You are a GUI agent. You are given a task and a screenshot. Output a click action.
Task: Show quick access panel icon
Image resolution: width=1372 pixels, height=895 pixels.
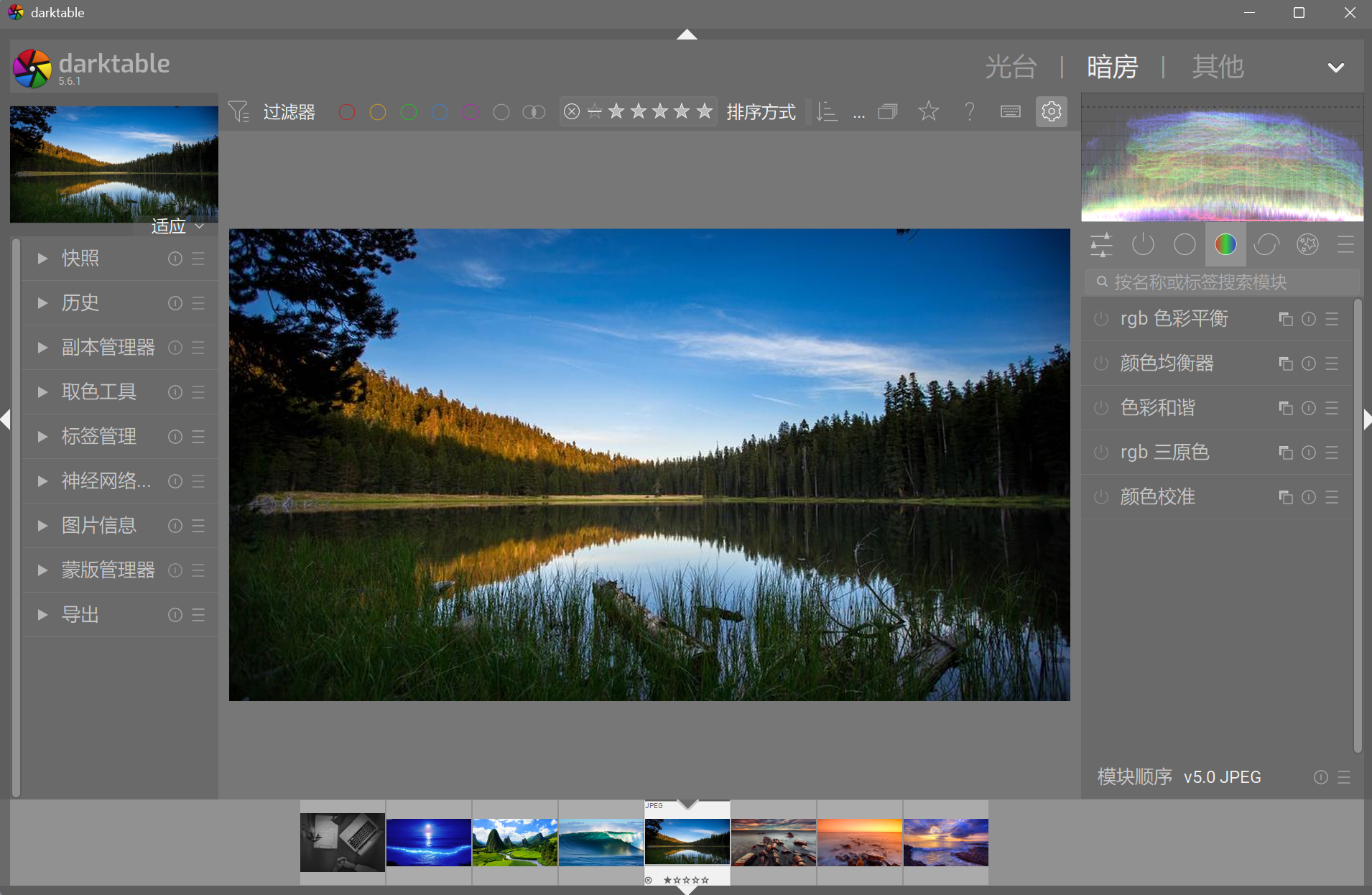pos(1101,245)
